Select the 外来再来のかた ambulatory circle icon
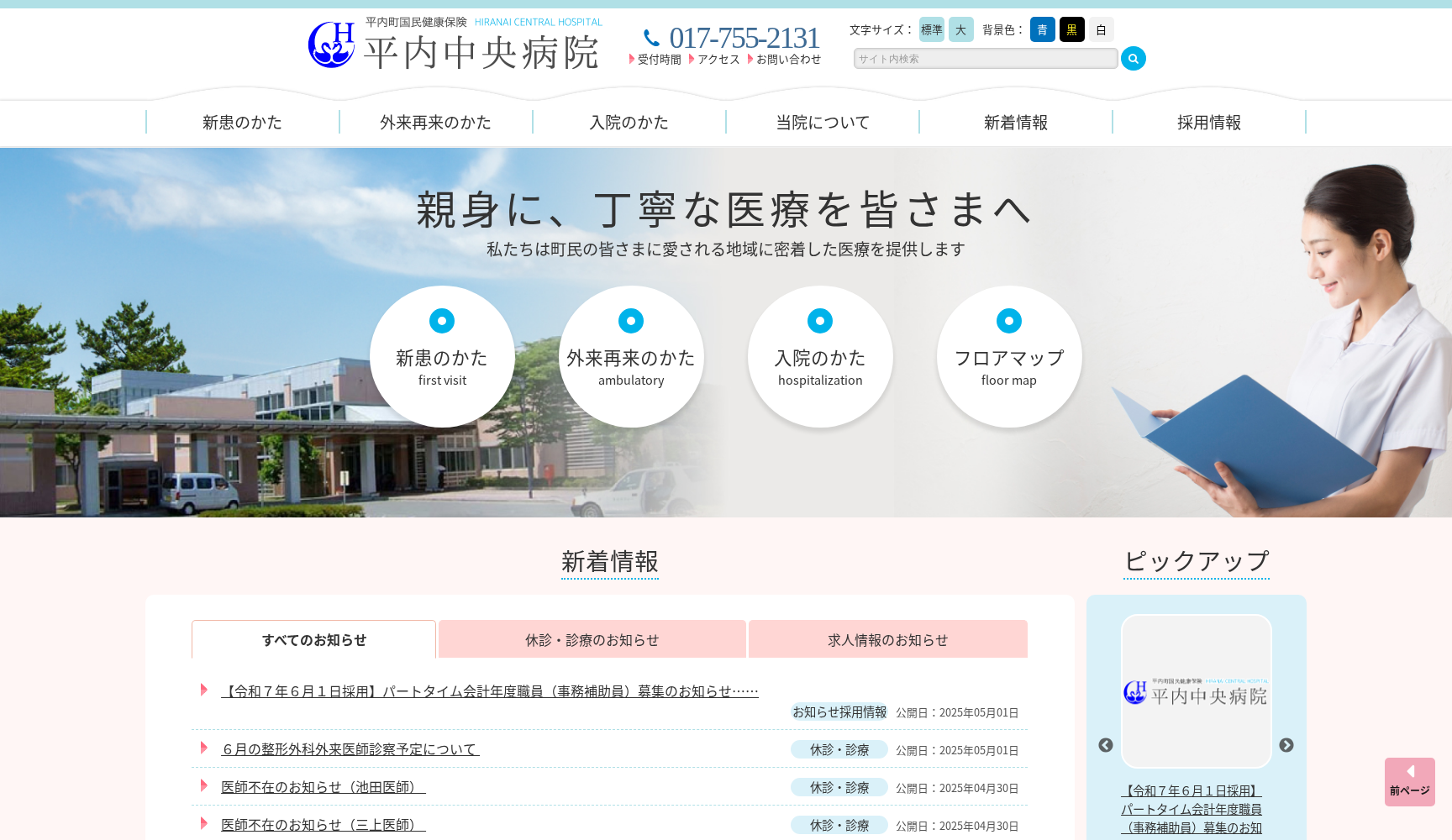1452x840 pixels. coord(631,356)
